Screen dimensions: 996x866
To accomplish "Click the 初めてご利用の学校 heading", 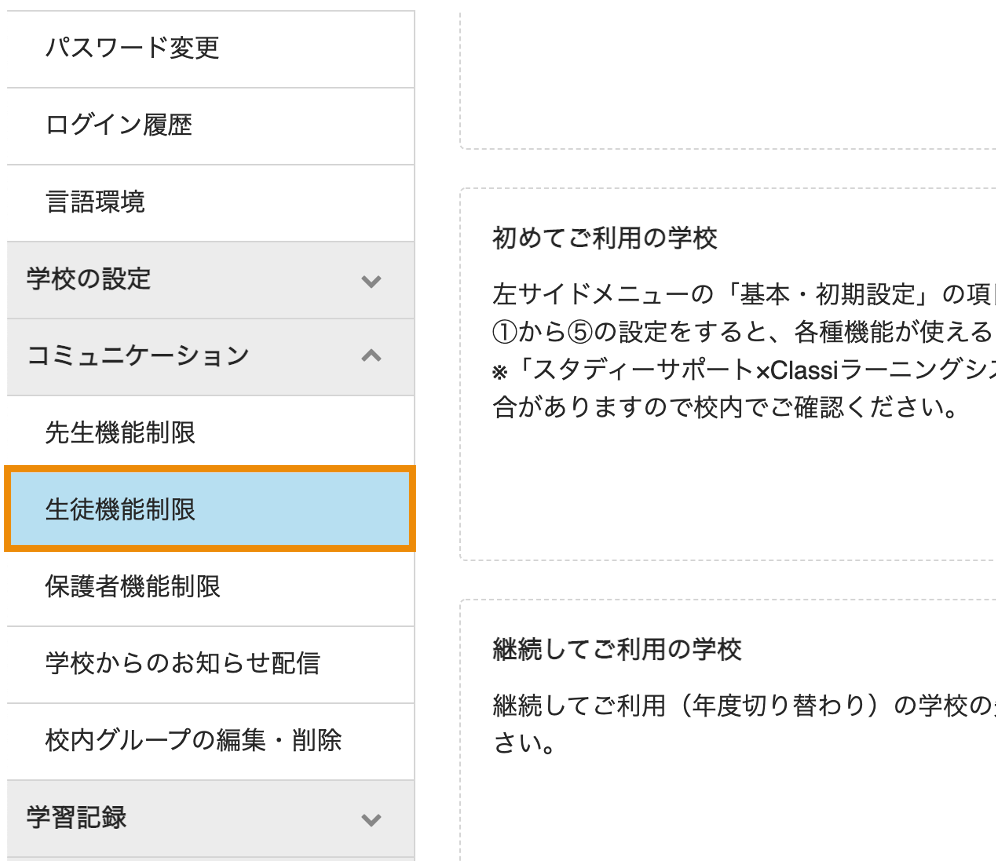I will (605, 238).
